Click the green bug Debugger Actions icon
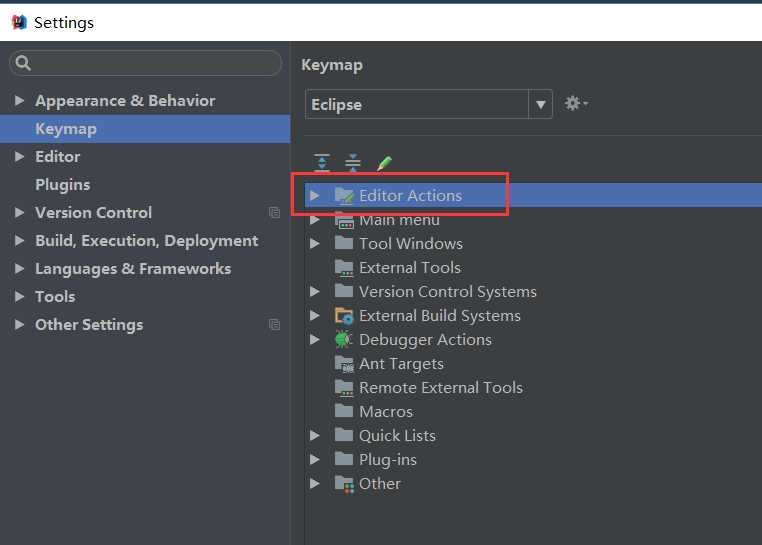This screenshot has width=762, height=545. point(344,339)
